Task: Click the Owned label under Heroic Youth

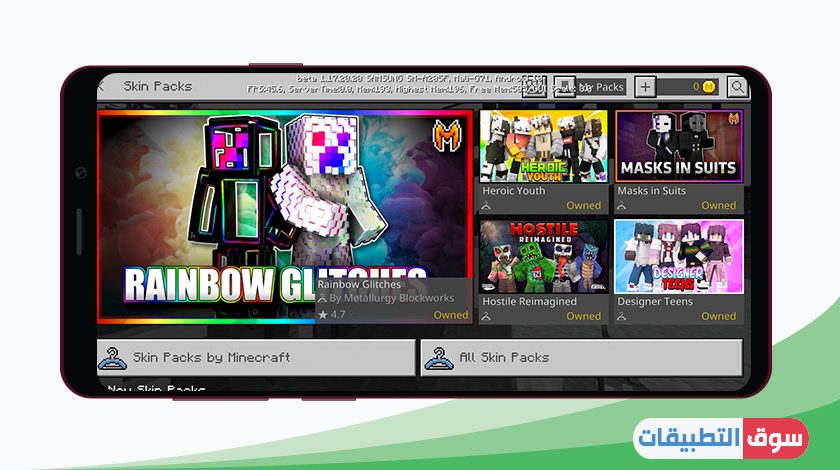Action: point(583,205)
